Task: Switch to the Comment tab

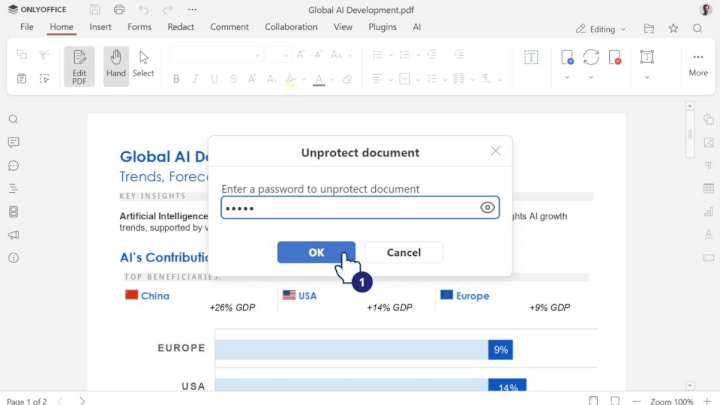Action: [x=229, y=27]
